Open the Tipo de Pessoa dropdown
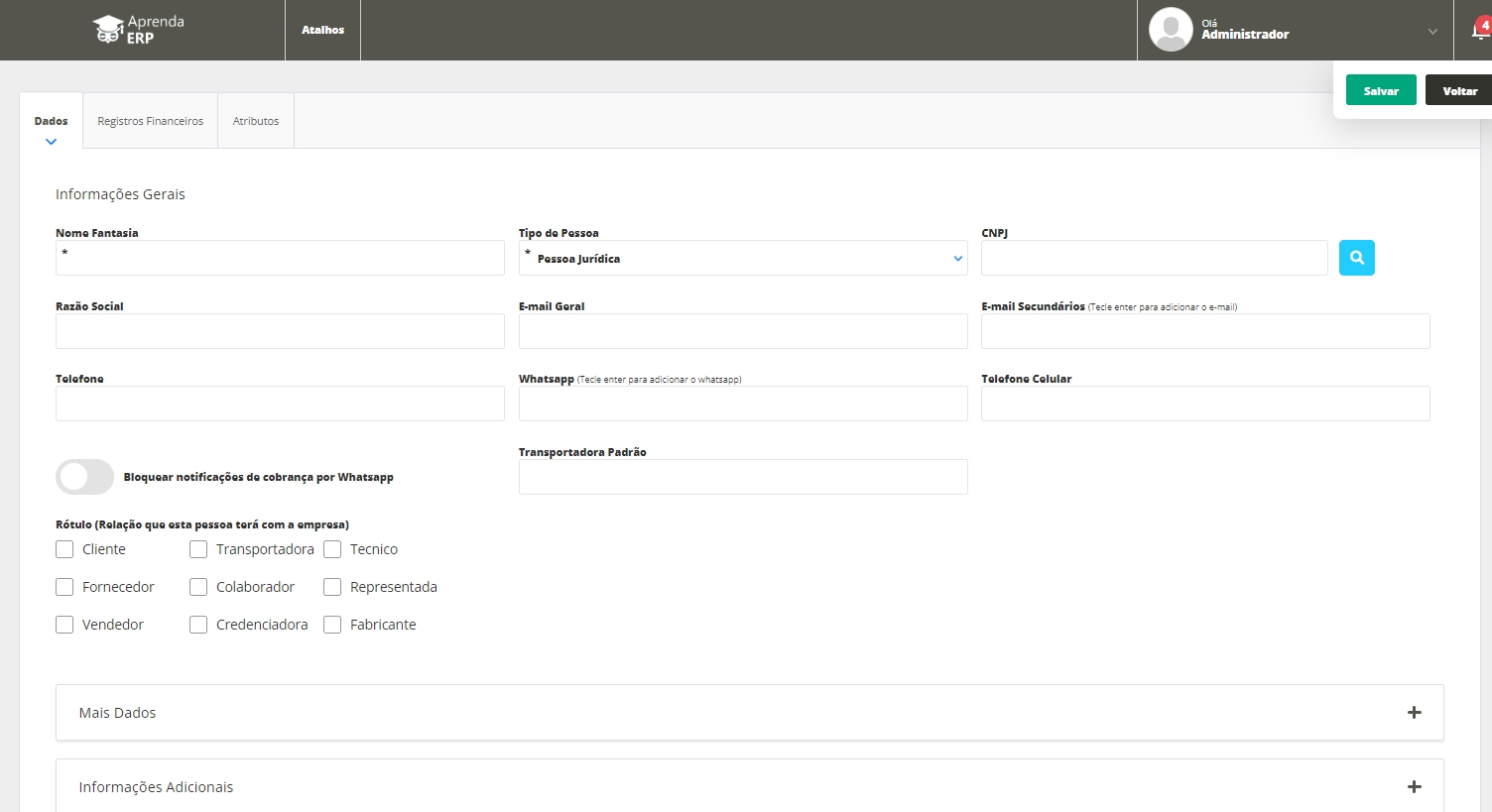The width and height of the screenshot is (1492, 812). 743,259
